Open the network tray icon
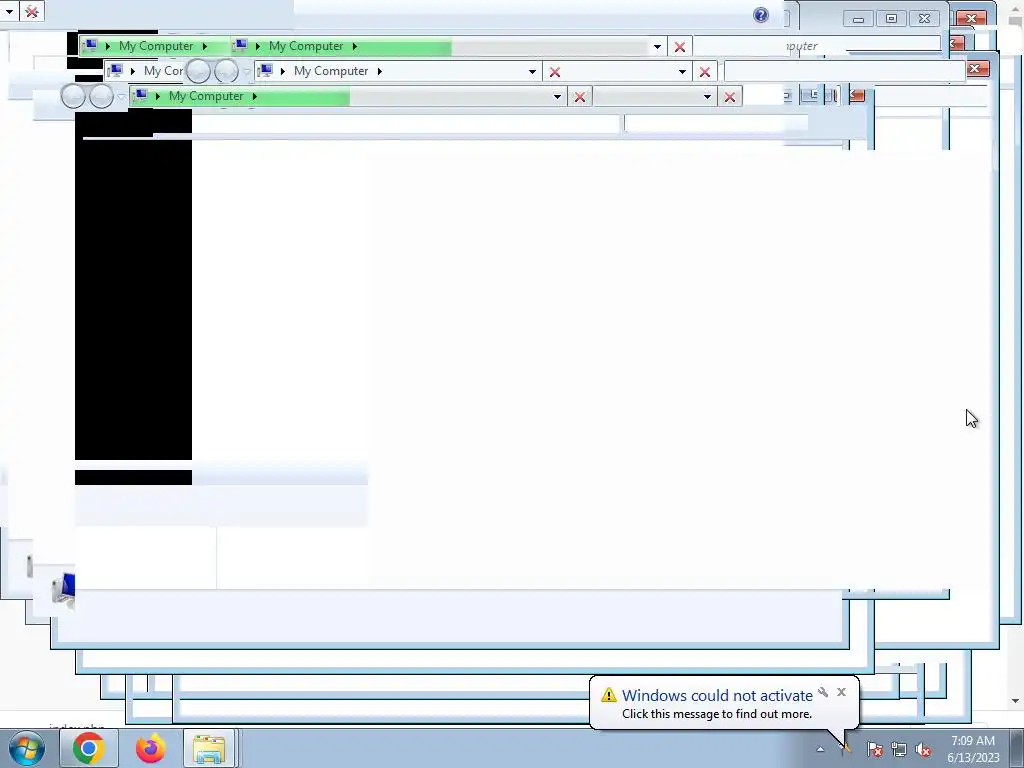 (899, 749)
